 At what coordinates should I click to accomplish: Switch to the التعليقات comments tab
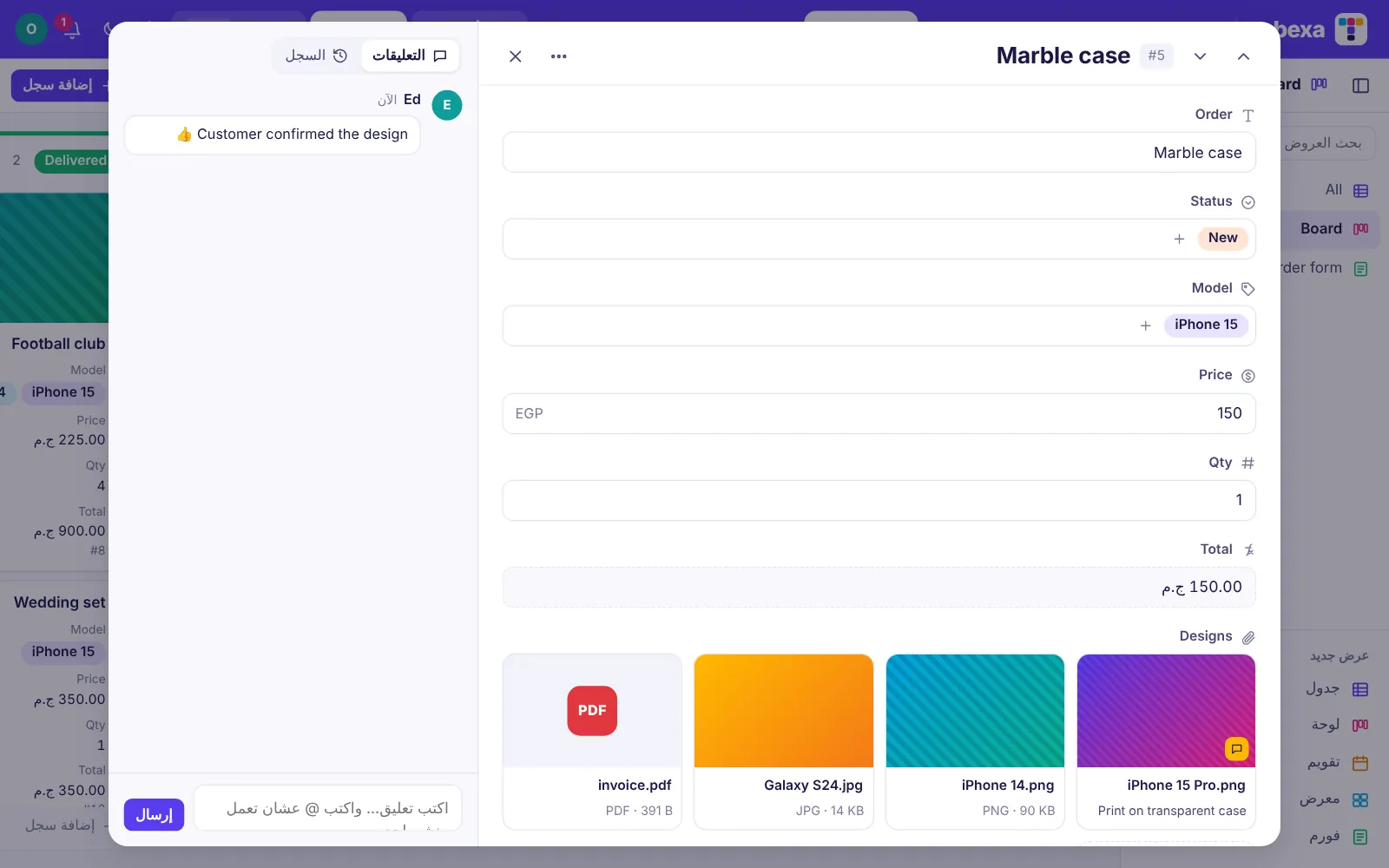click(410, 56)
